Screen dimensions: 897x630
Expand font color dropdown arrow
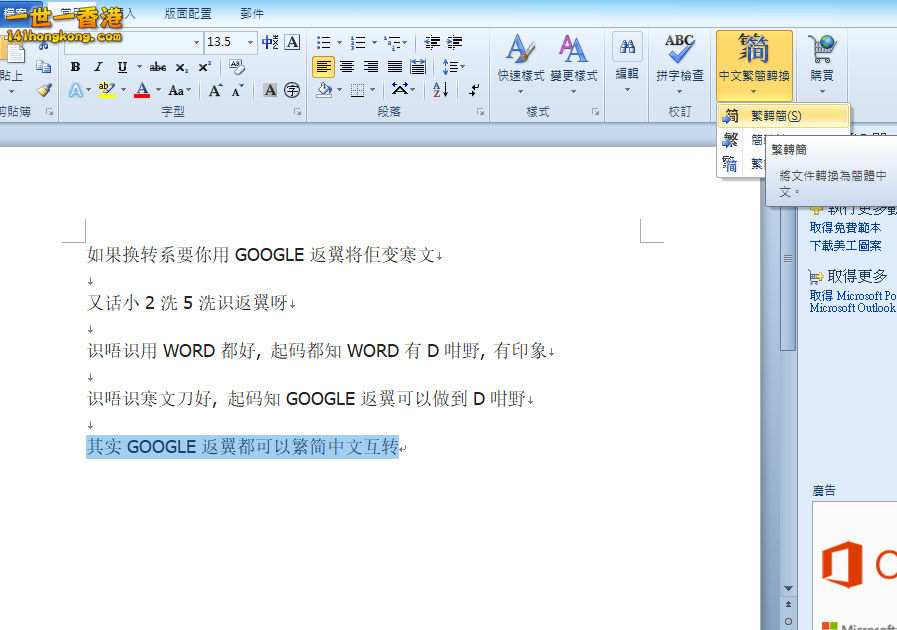point(158,90)
